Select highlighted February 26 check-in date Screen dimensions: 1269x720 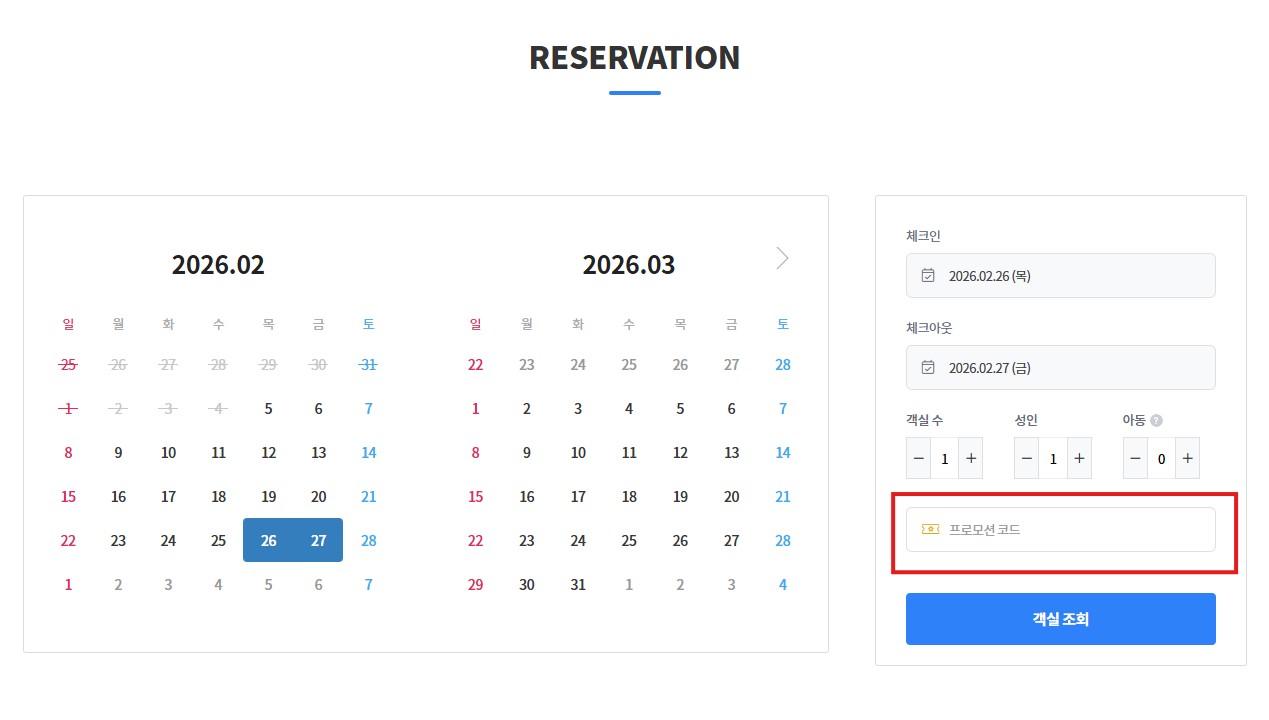(268, 541)
